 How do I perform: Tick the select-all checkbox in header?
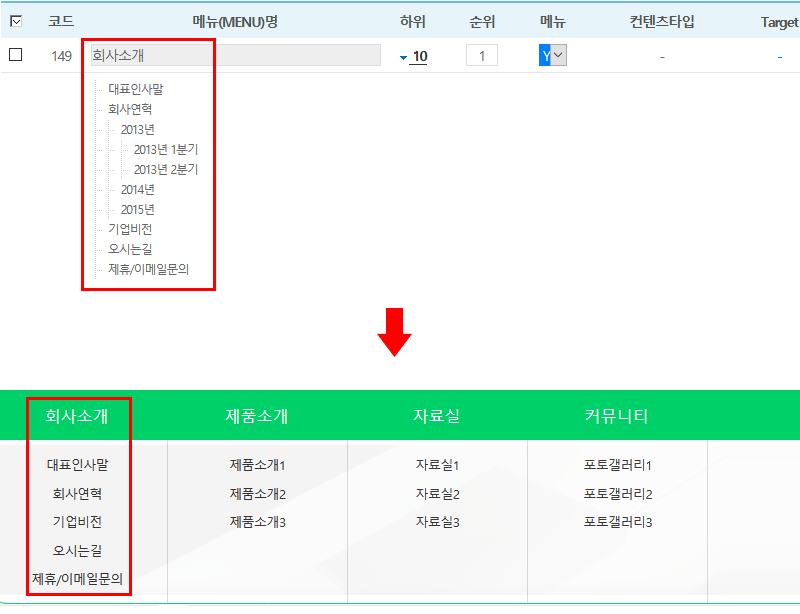(16, 21)
